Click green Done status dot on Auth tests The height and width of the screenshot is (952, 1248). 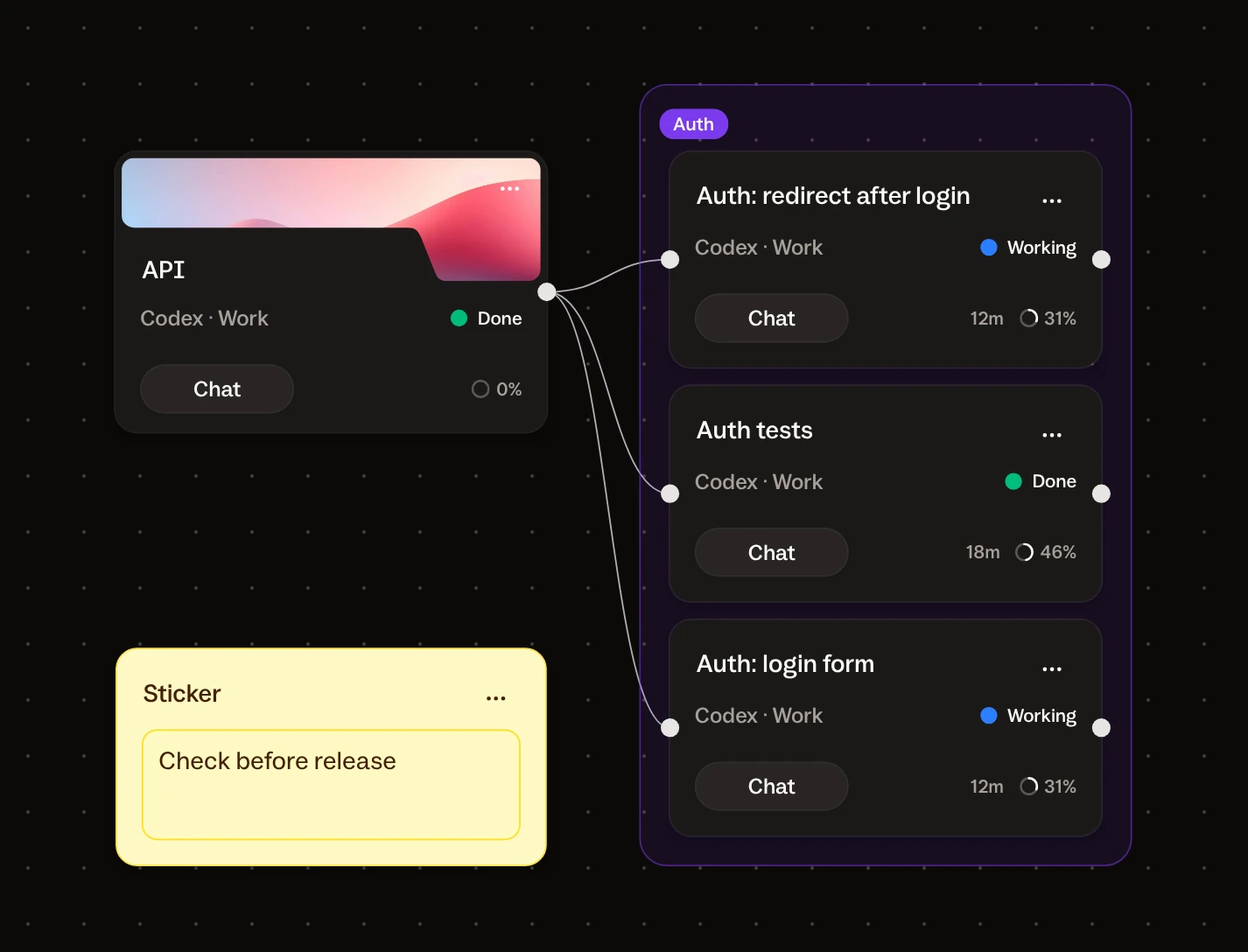tap(1013, 481)
